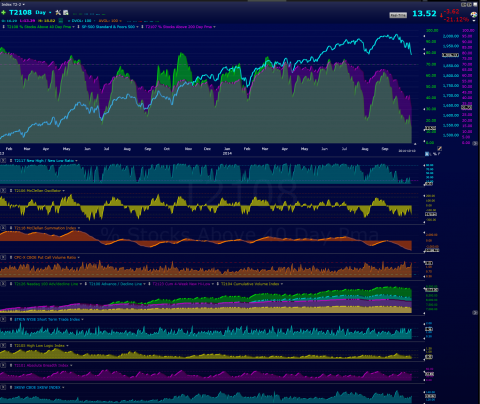480x404 pixels.
Task: Click the T2108 symbol name
Action: pos(20,13)
